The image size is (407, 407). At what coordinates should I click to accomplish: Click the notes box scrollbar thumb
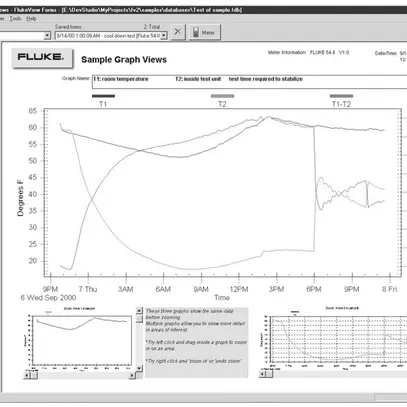139,319
